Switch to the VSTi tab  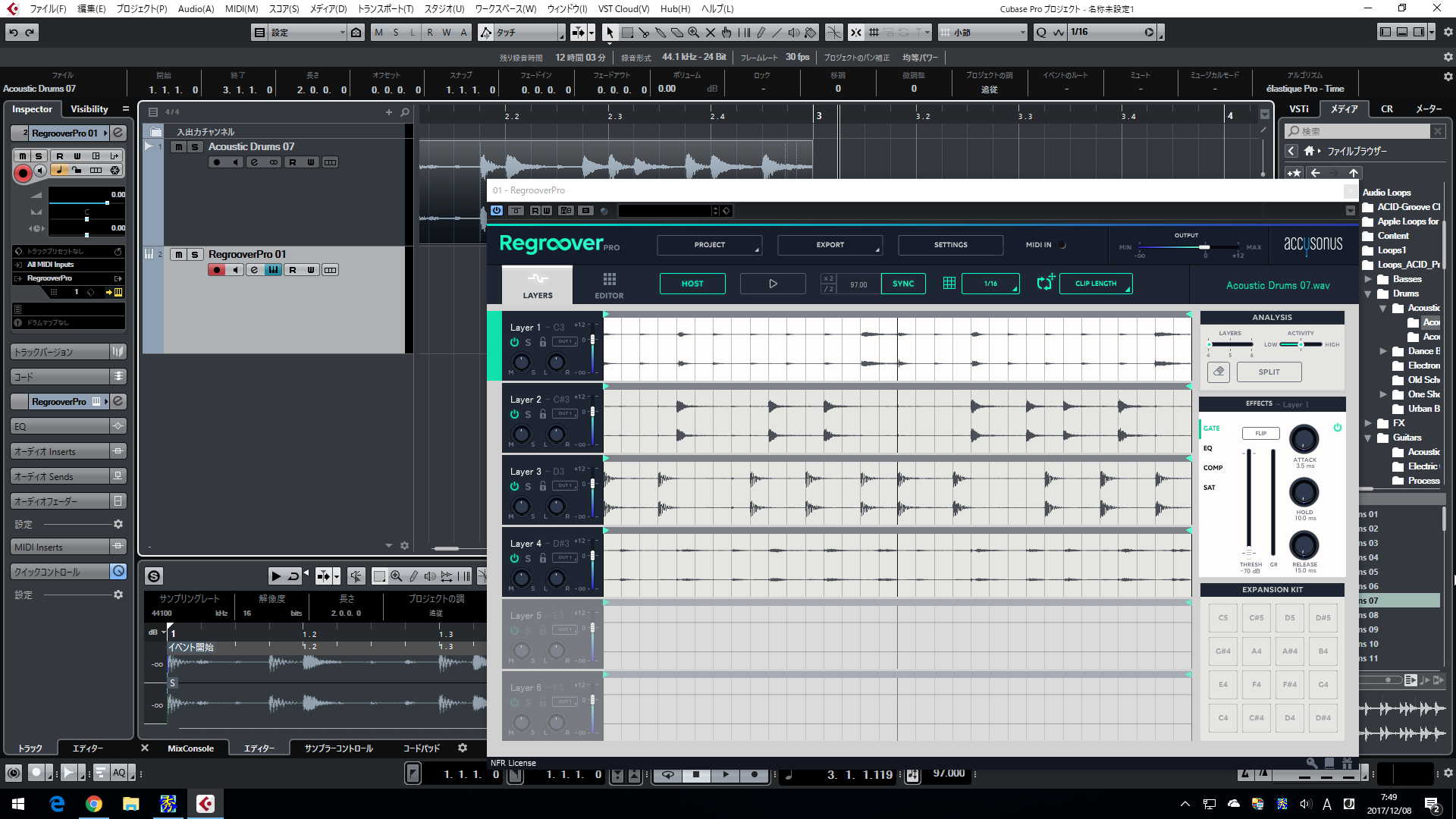[x=1299, y=109]
